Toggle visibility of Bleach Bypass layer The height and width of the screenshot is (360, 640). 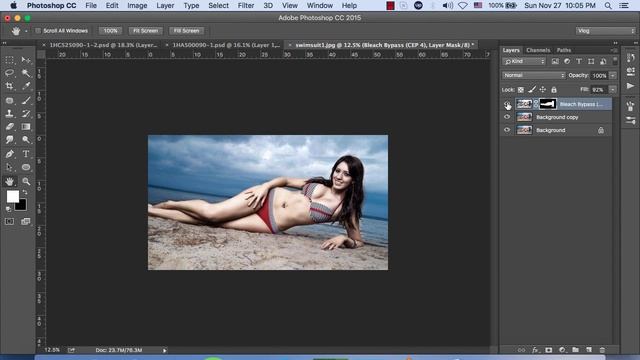point(507,104)
